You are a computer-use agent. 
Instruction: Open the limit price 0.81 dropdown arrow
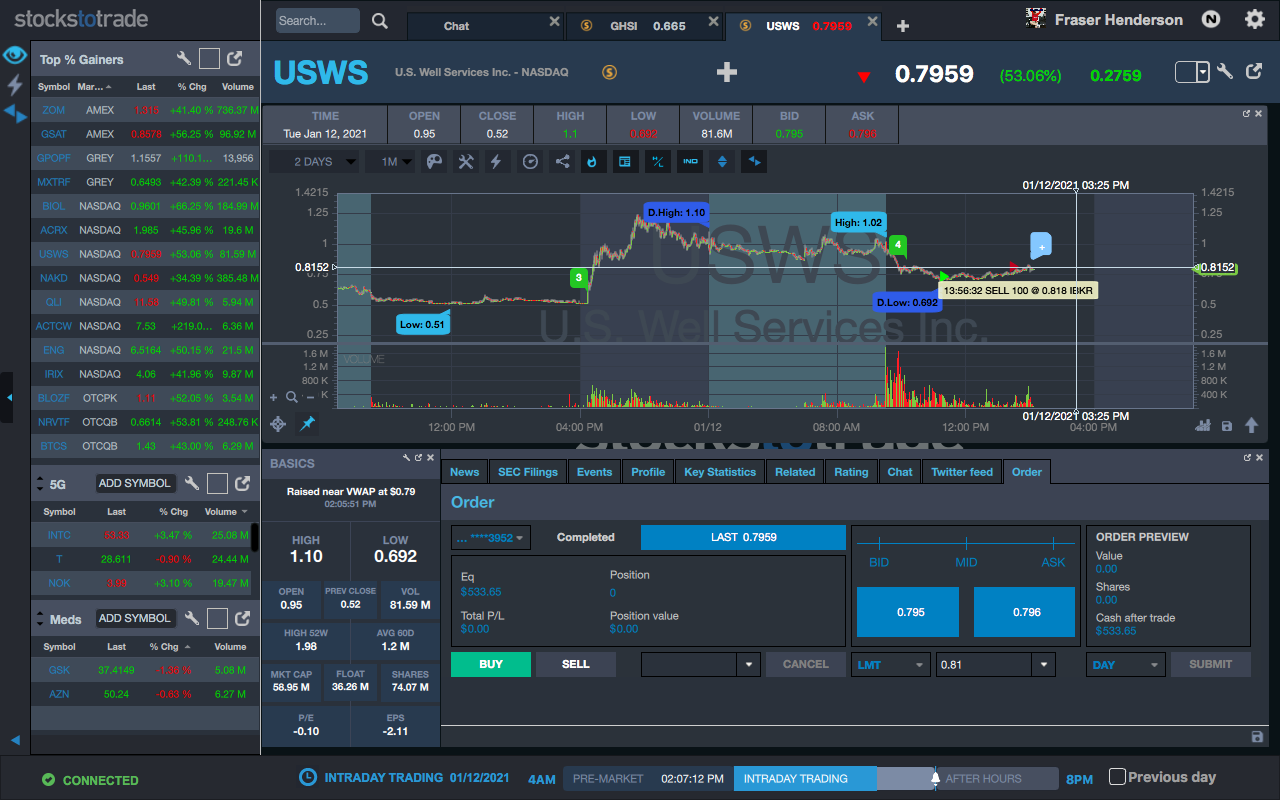click(x=1045, y=664)
